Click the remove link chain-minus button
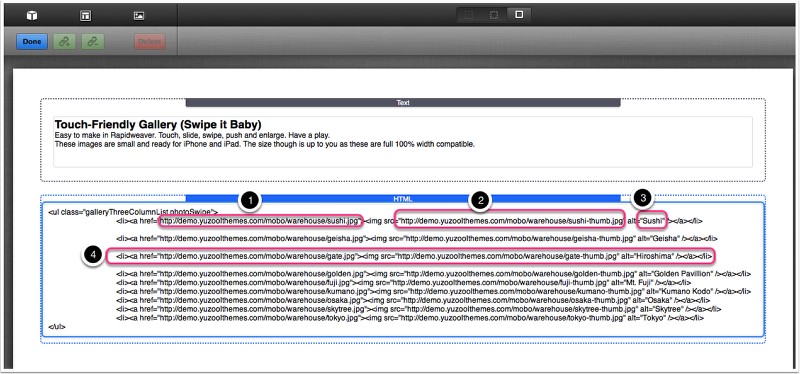The image size is (800, 374). pos(93,42)
